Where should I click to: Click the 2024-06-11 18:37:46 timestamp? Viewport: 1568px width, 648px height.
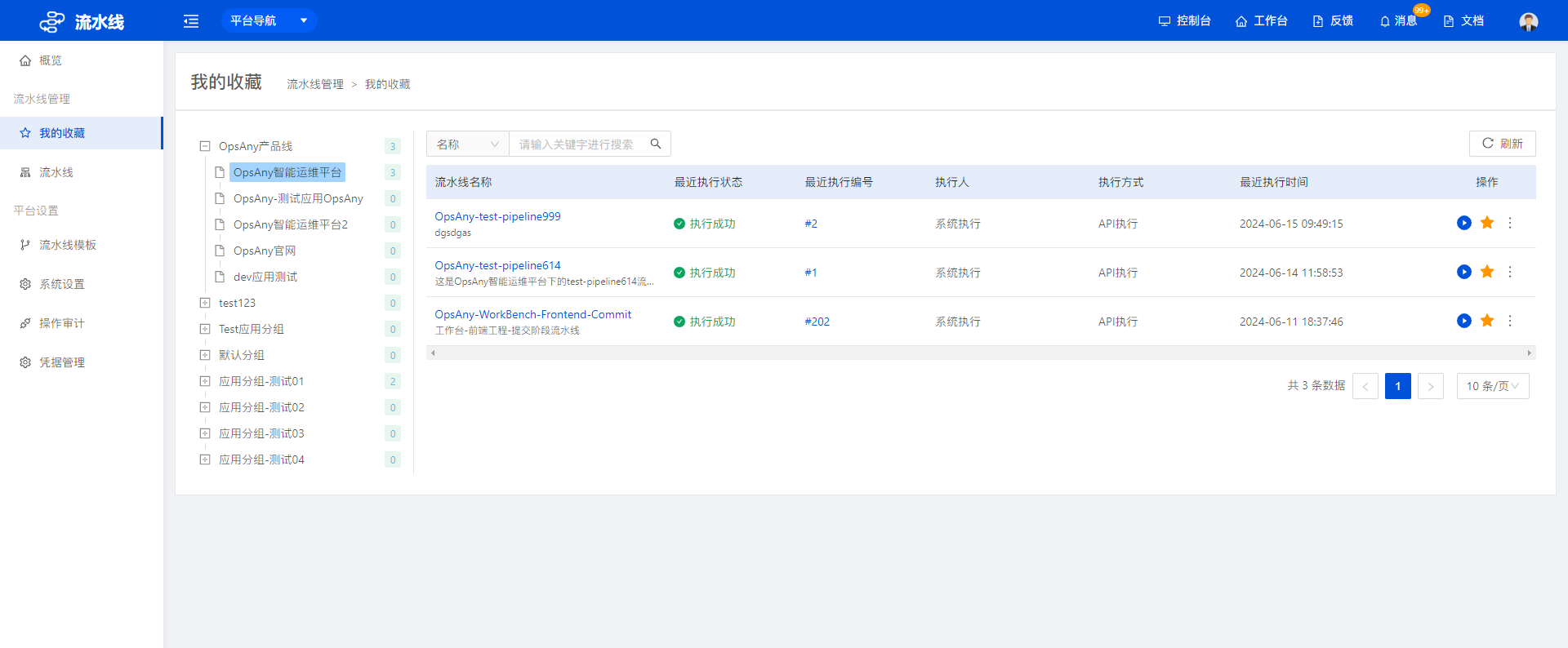(1291, 322)
